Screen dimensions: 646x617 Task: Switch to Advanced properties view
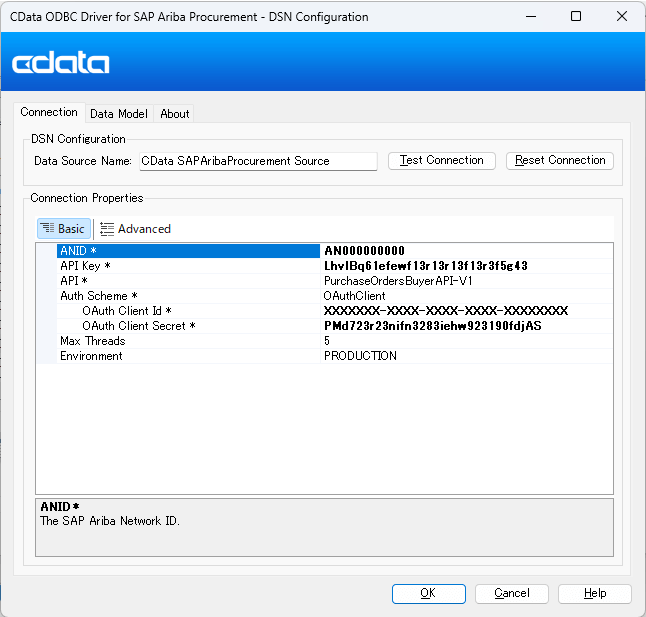pos(136,229)
